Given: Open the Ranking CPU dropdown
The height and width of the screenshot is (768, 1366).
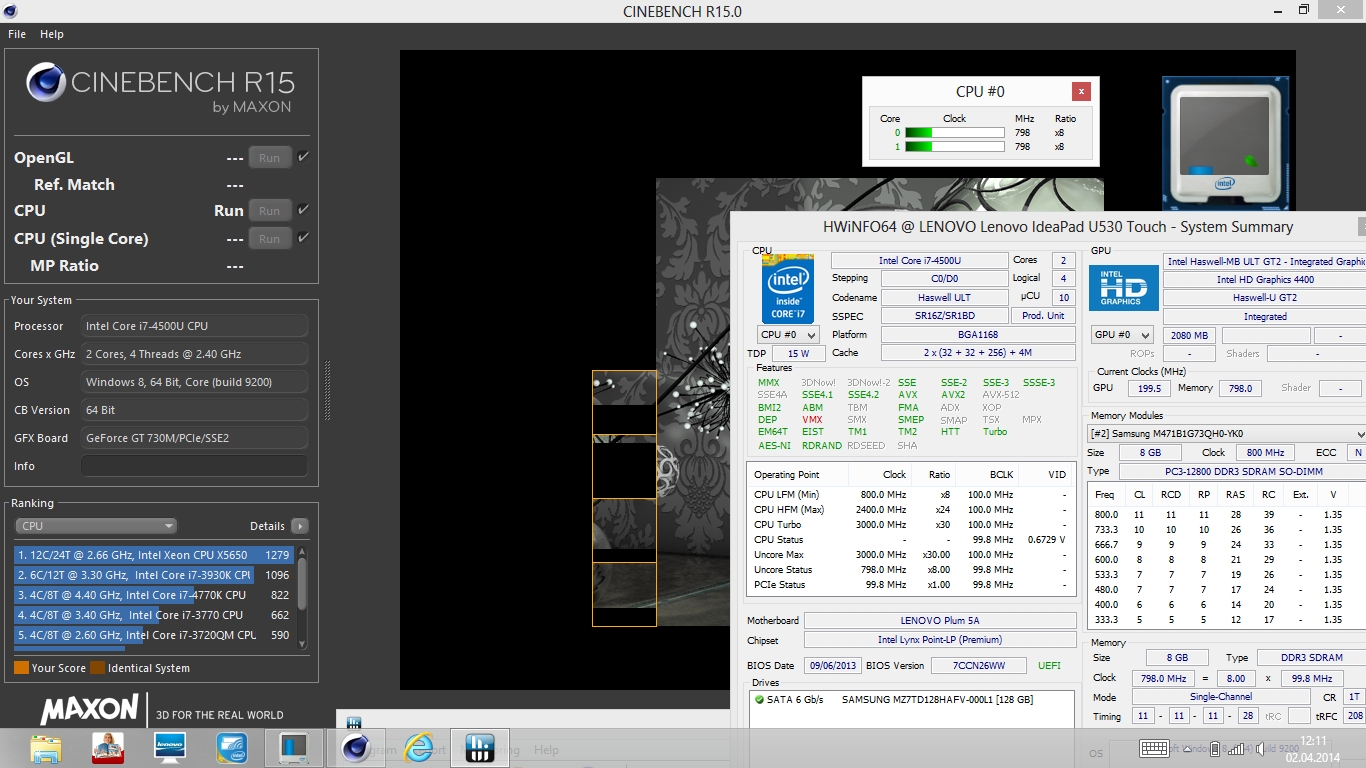Looking at the screenshot, I should pos(96,526).
